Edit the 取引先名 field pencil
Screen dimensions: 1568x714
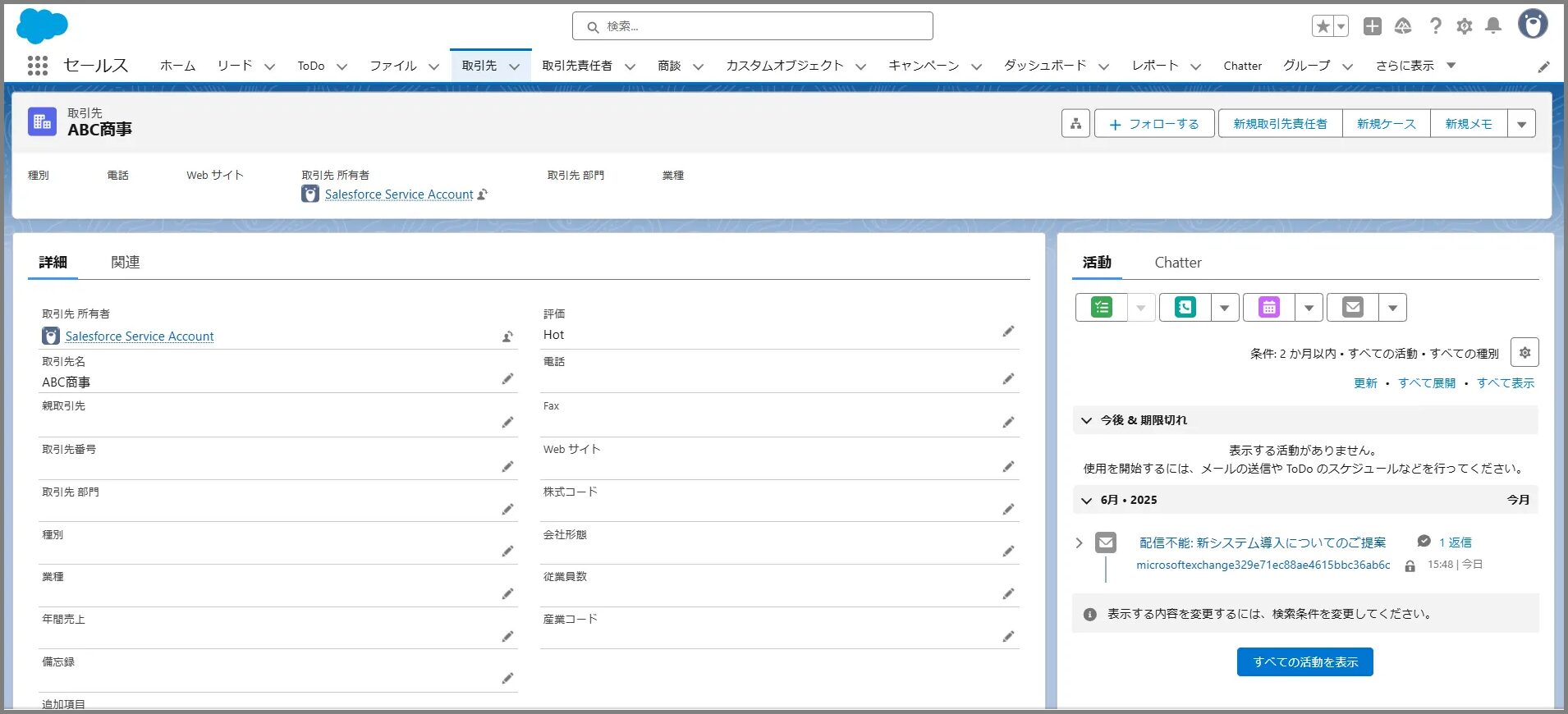tap(508, 379)
